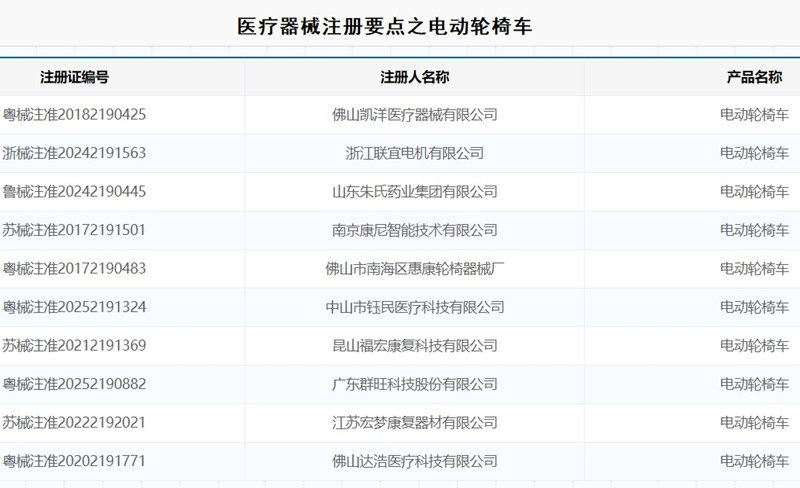Click registrant 南京康尼智能技术有限公司
This screenshot has width=800, height=488.
(415, 230)
